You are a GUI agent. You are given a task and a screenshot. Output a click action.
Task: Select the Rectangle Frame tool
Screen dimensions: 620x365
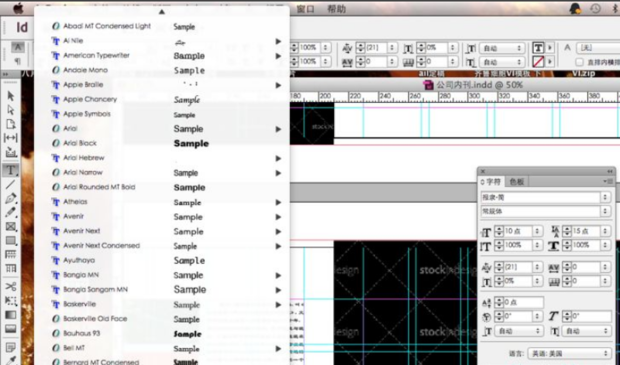pyautogui.click(x=11, y=227)
